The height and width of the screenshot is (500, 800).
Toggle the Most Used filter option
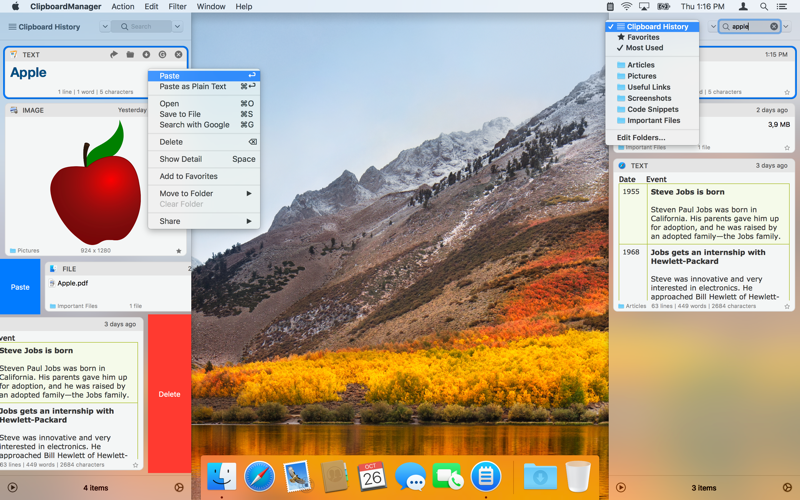point(644,48)
